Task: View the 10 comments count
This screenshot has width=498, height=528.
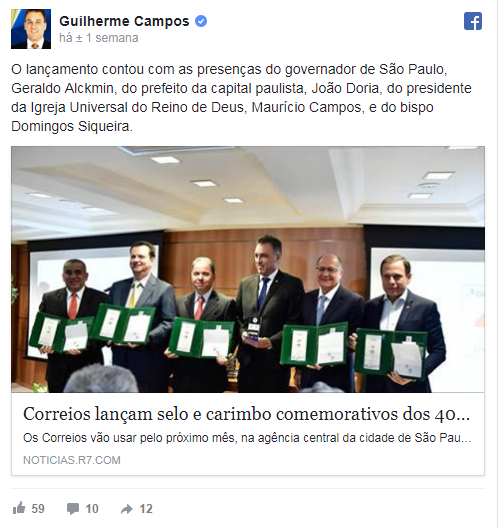Action: click(x=92, y=508)
